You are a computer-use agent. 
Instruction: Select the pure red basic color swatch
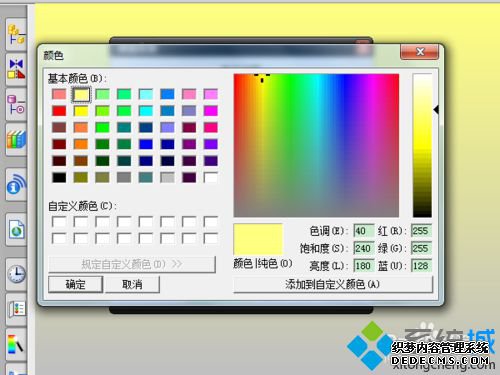coord(59,111)
